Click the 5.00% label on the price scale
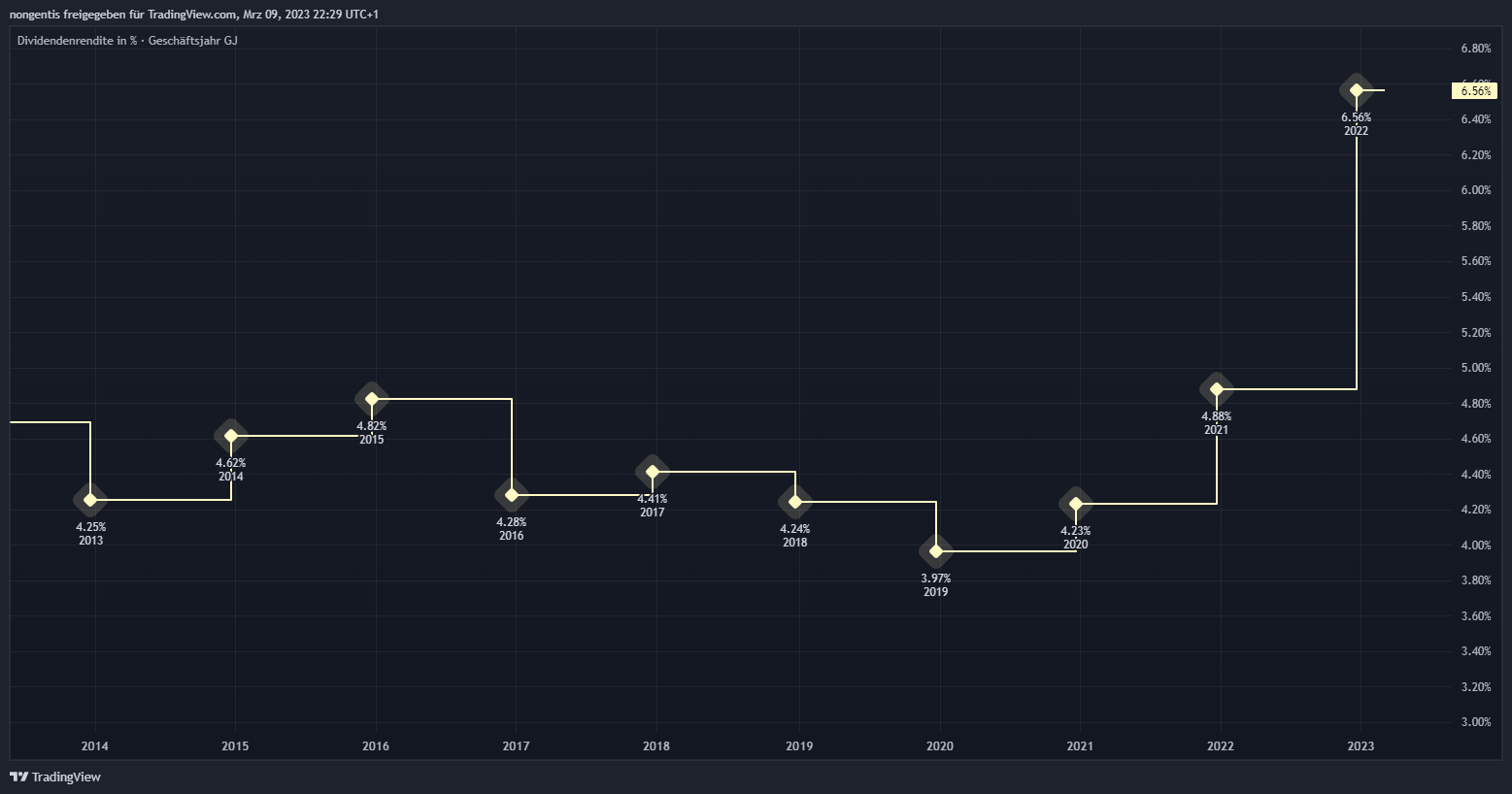The height and width of the screenshot is (794, 1512). (1475, 368)
